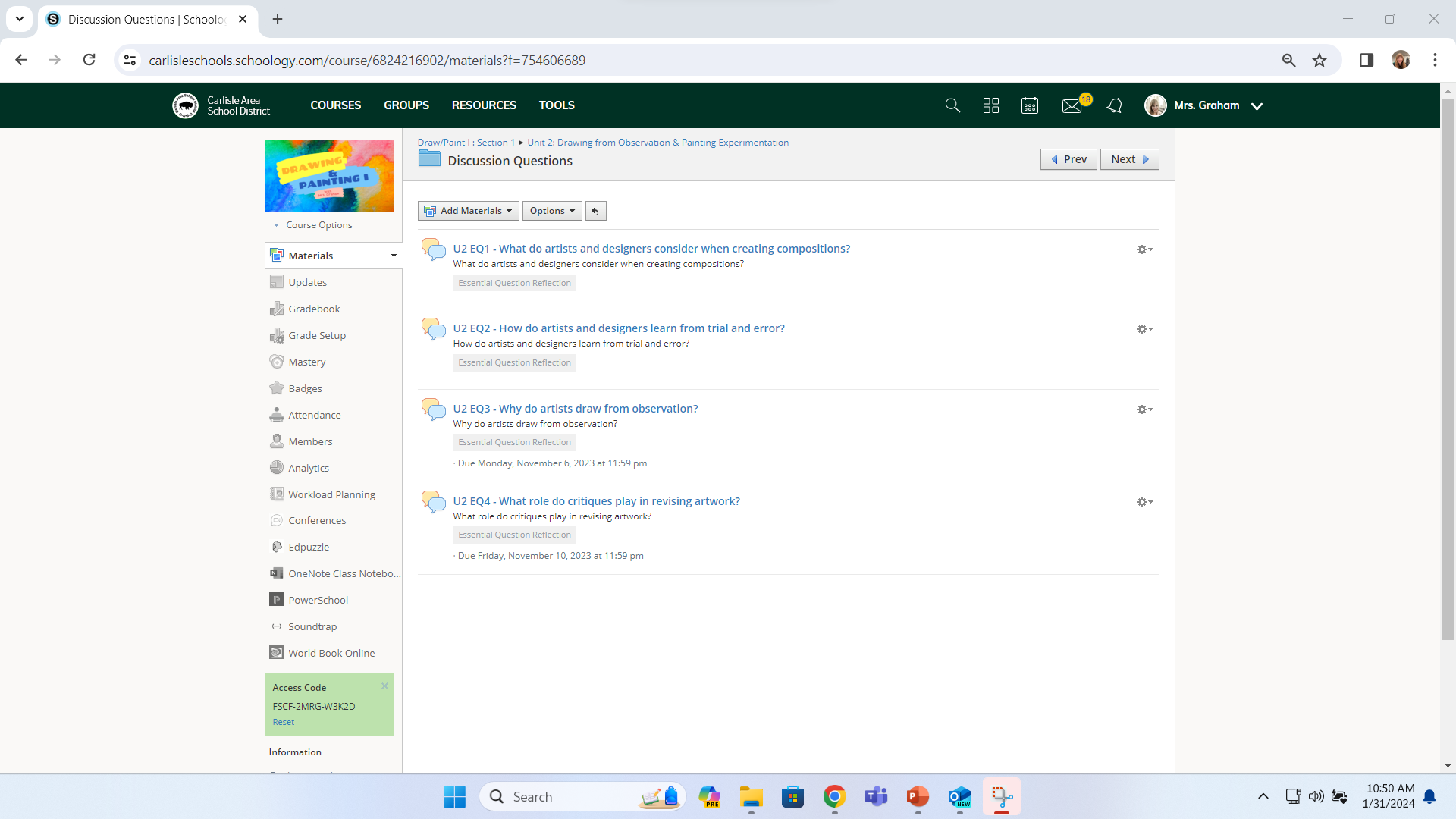
Task: Click the page vertical scrollbar
Action: pyautogui.click(x=1448, y=369)
